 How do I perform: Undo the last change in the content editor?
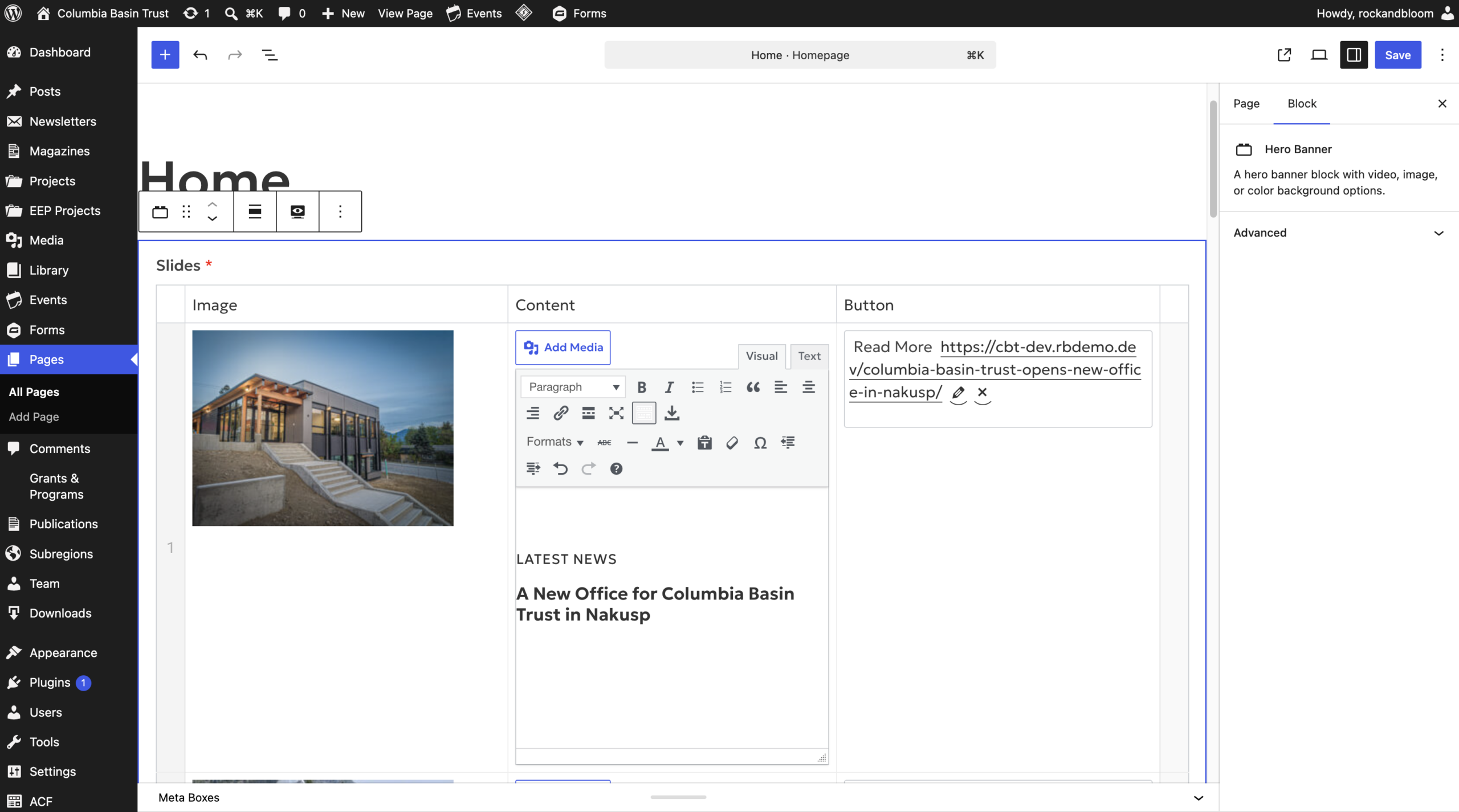(x=561, y=468)
